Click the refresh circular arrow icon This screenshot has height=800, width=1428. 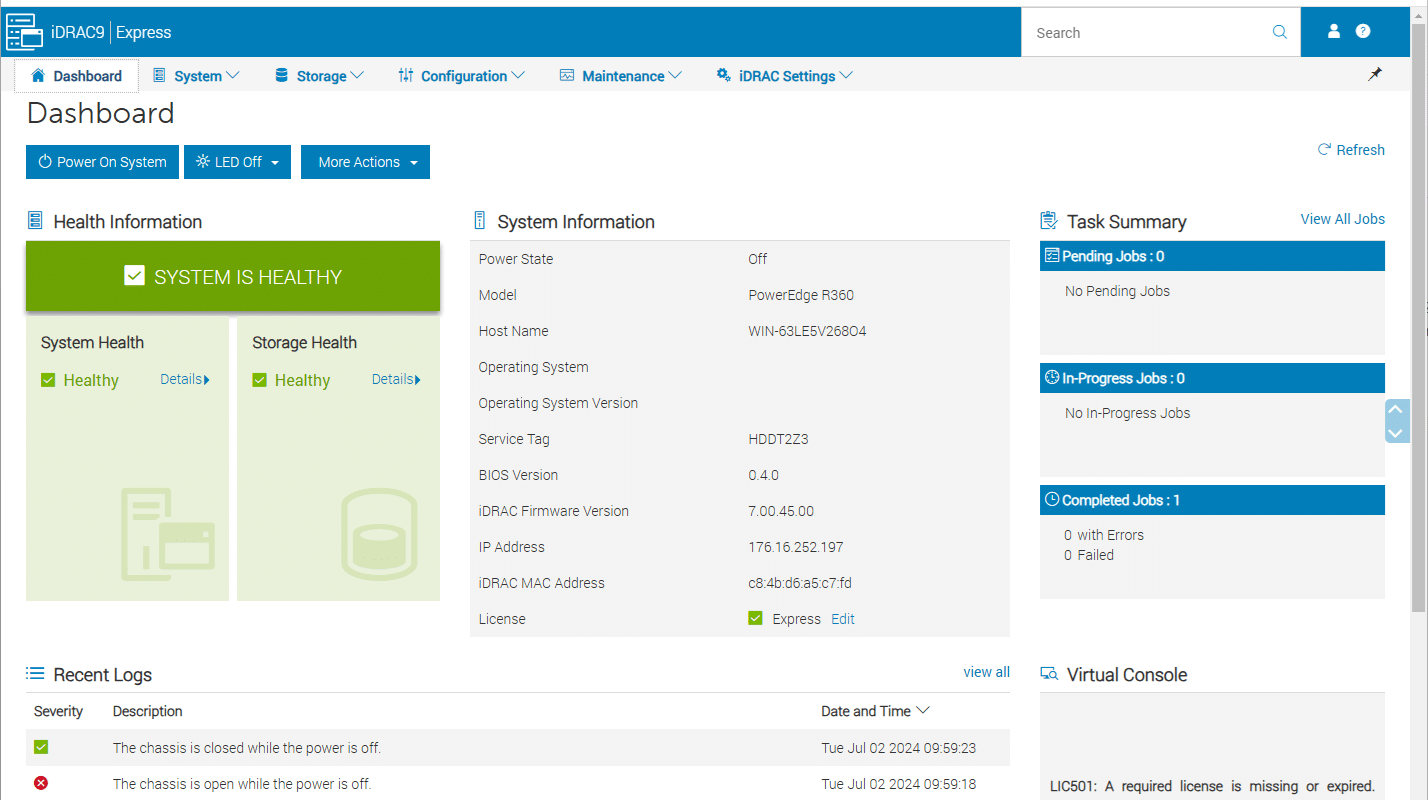point(1324,149)
